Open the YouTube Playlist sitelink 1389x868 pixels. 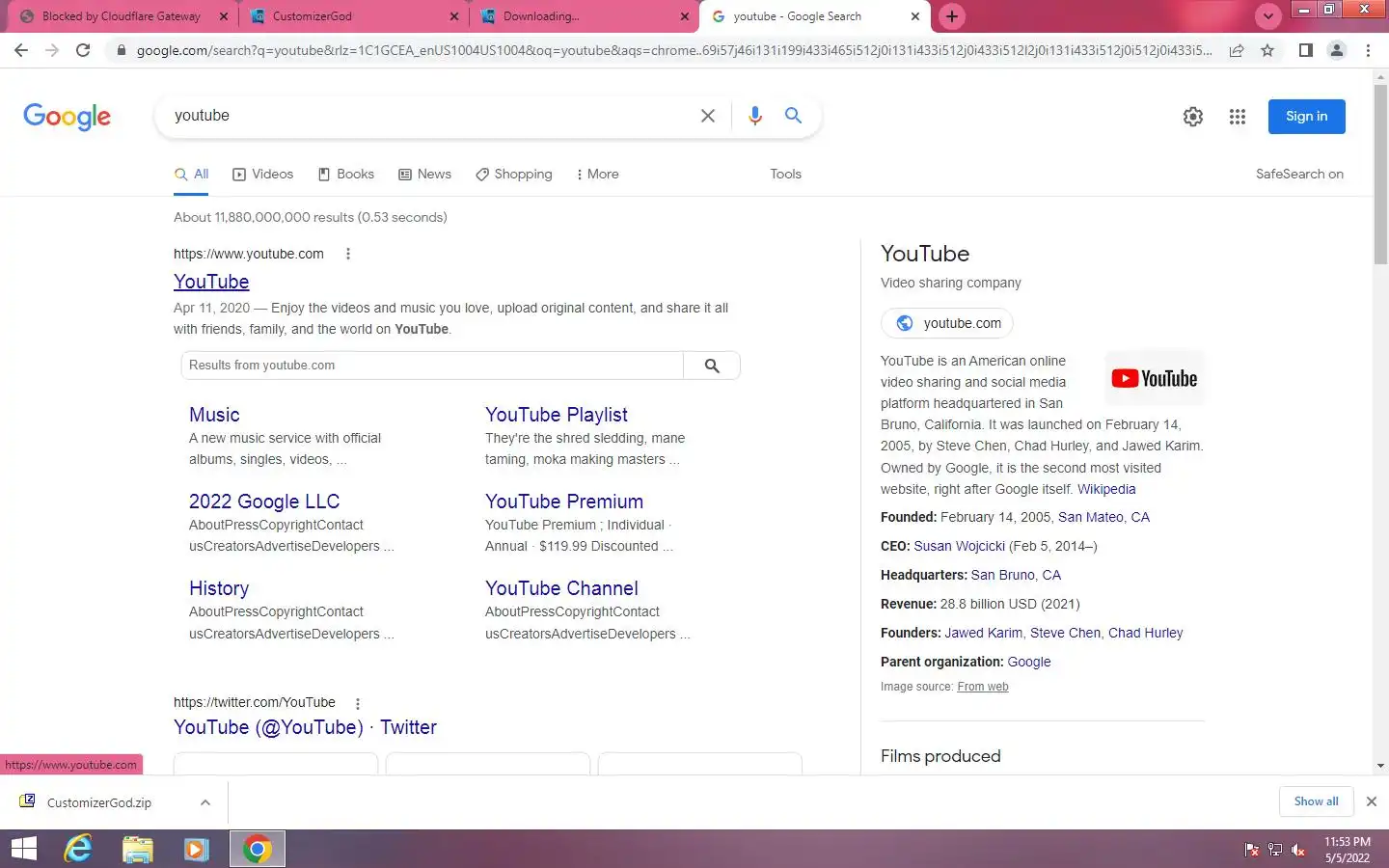pos(557,415)
